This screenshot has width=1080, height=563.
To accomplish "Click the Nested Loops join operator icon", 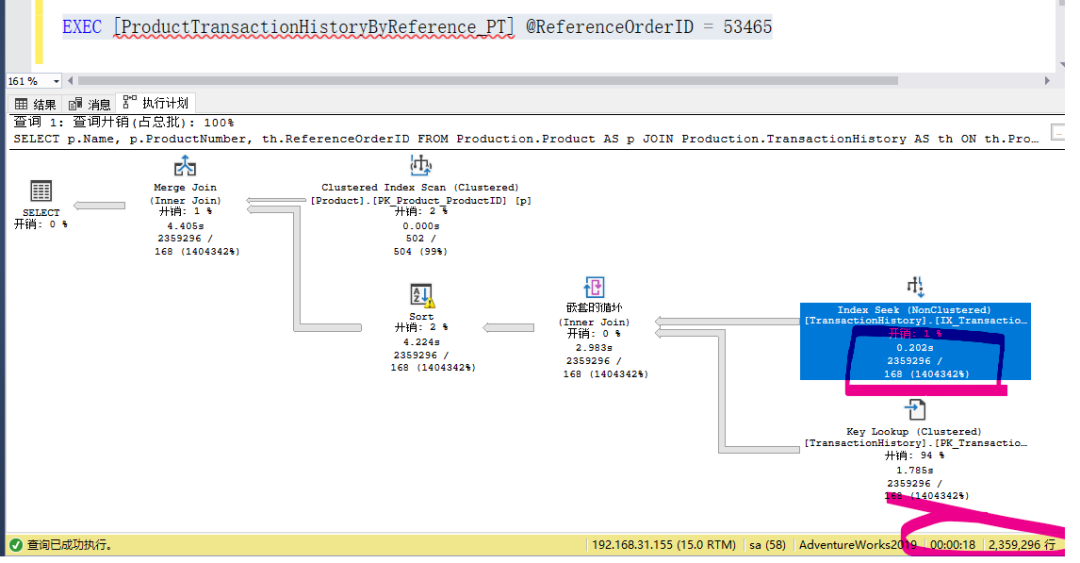I will click(594, 287).
